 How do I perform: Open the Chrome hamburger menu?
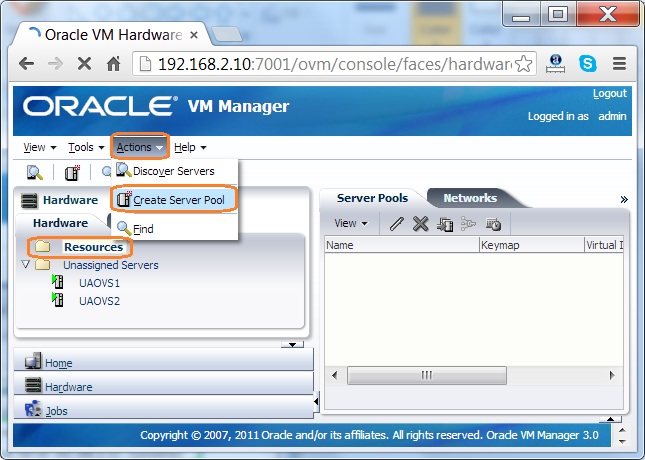(619, 63)
